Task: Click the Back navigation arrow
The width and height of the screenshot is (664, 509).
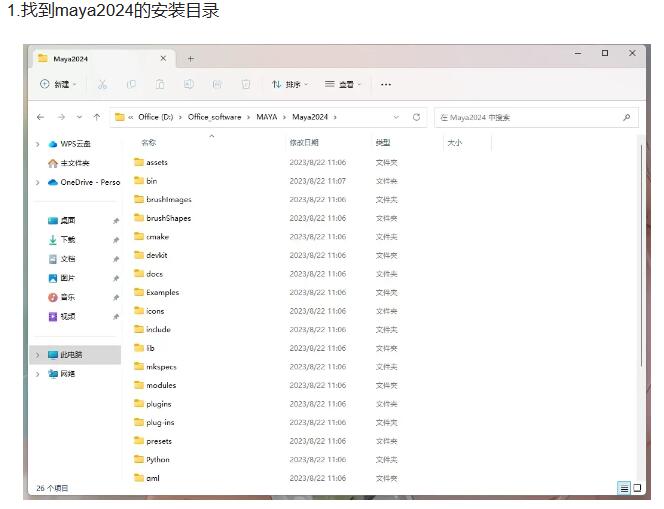Action: tap(41, 117)
